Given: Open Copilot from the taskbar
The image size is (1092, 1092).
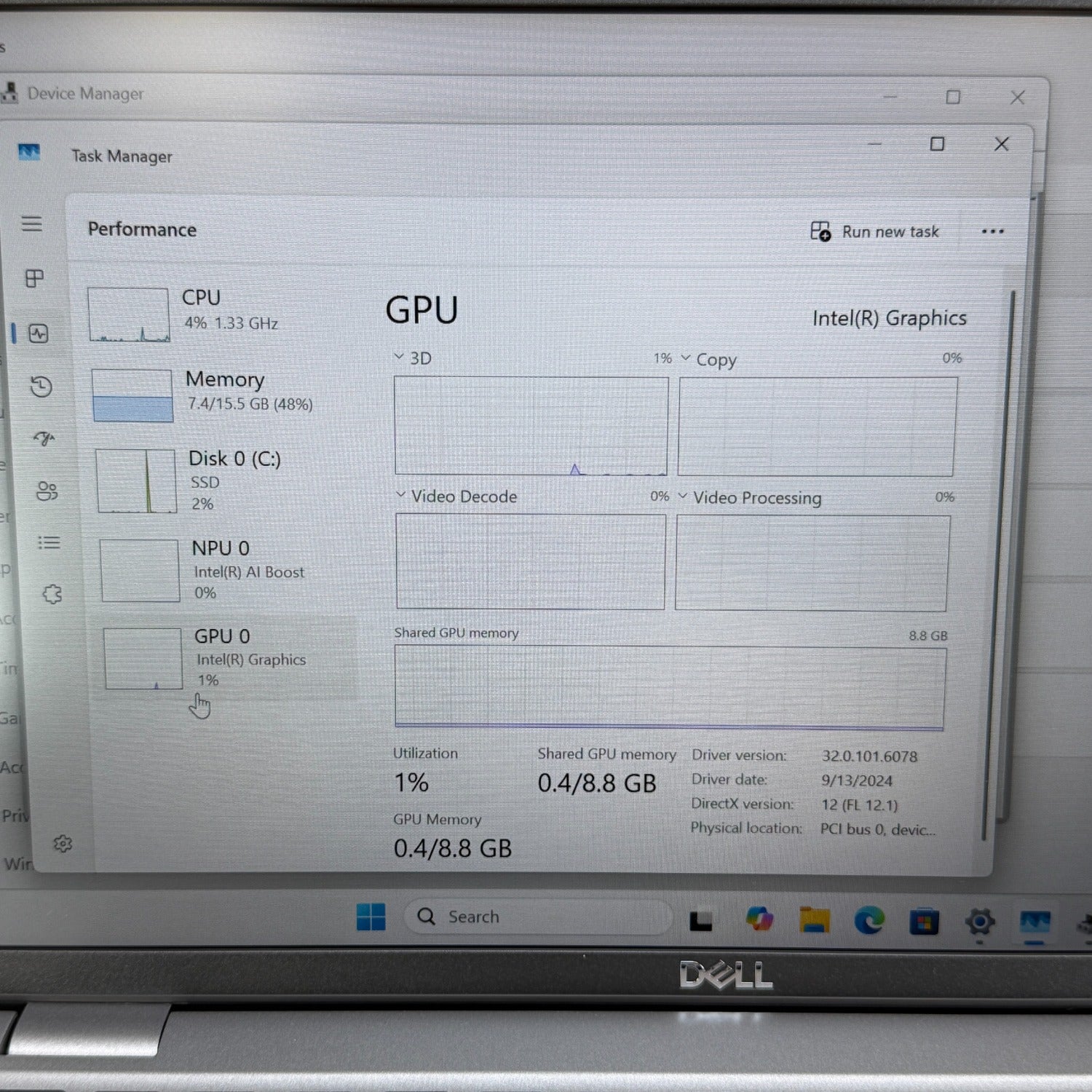Looking at the screenshot, I should [759, 919].
